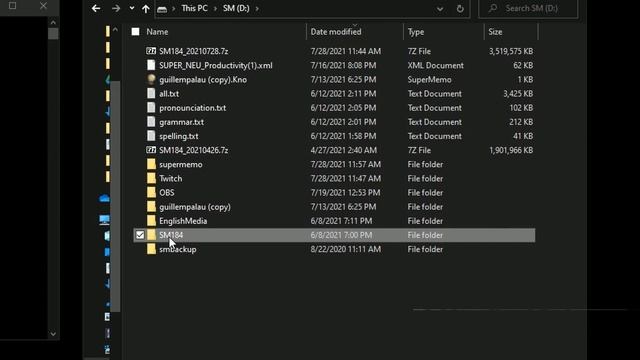This screenshot has width=640, height=360.
Task: Select the guillempalau (copy).Kno SuperMemo icon
Action: click(151, 80)
